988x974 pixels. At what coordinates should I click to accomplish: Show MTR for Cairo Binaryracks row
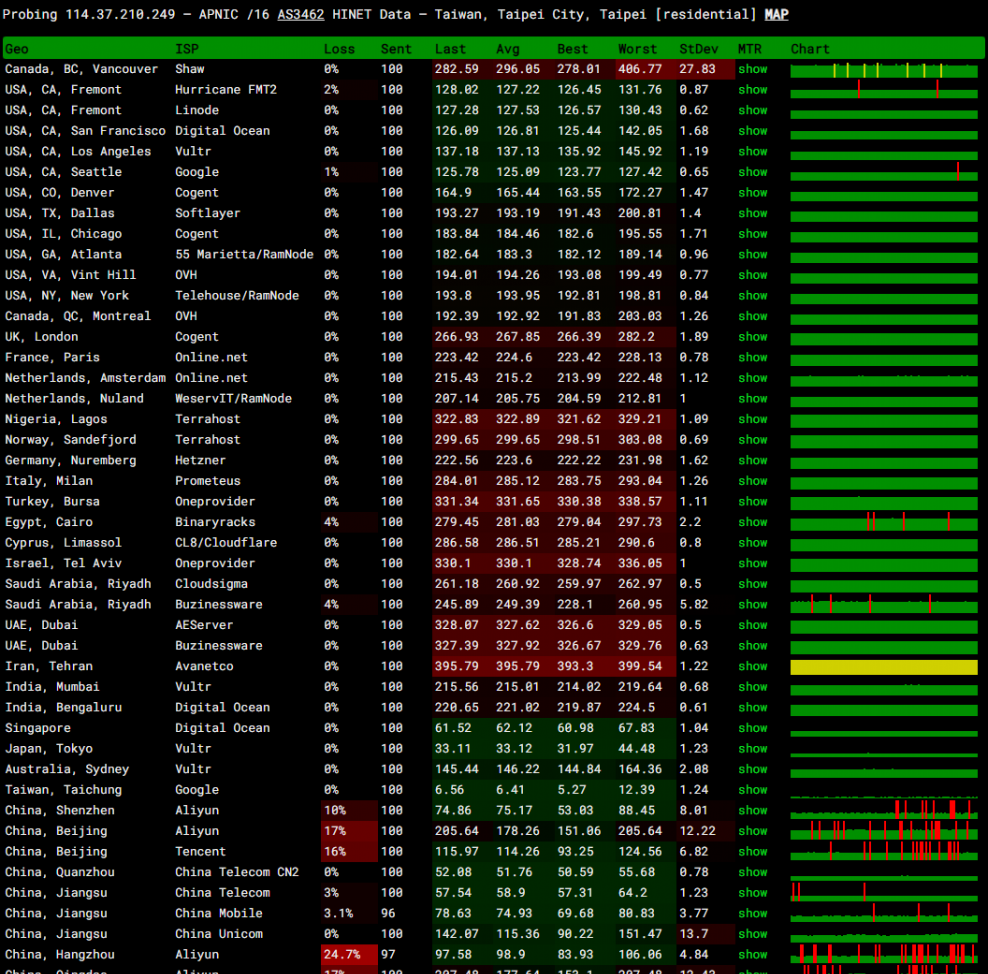[752, 522]
